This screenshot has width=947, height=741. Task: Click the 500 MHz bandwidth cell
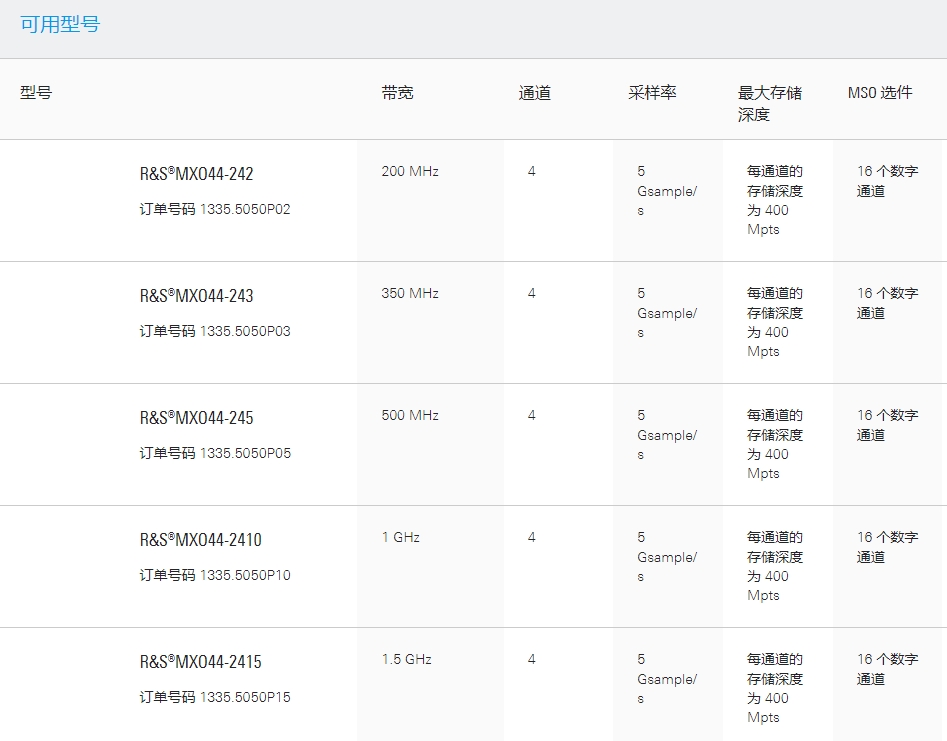click(410, 415)
